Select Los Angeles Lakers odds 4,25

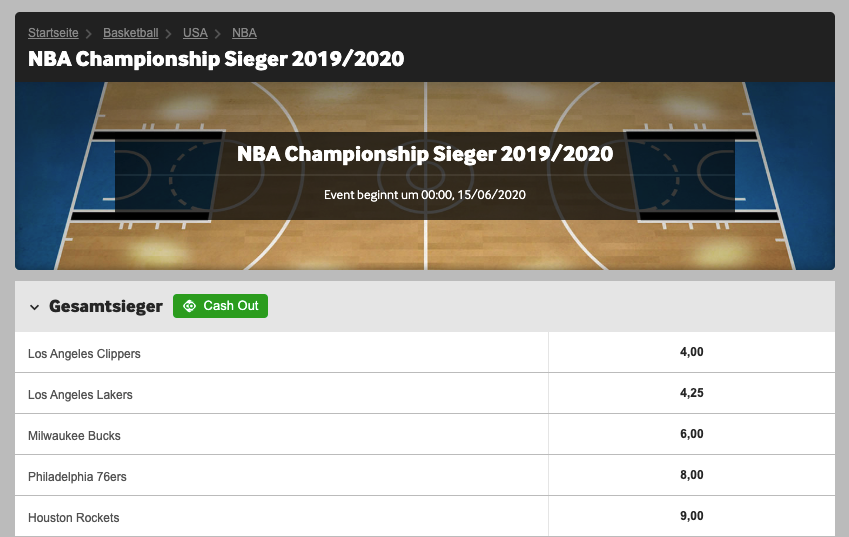(x=691, y=393)
